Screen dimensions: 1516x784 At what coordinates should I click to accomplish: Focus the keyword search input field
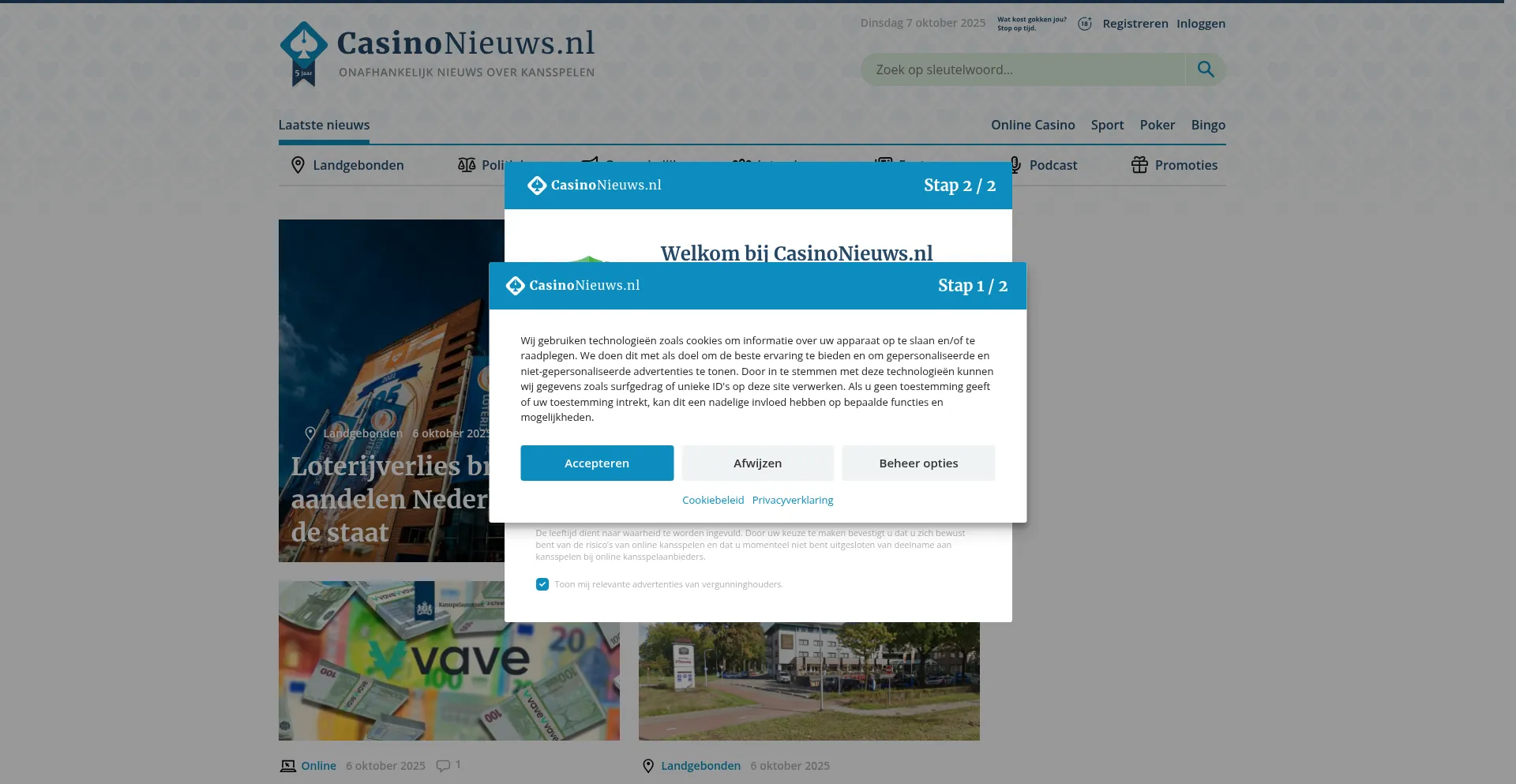tap(1023, 69)
